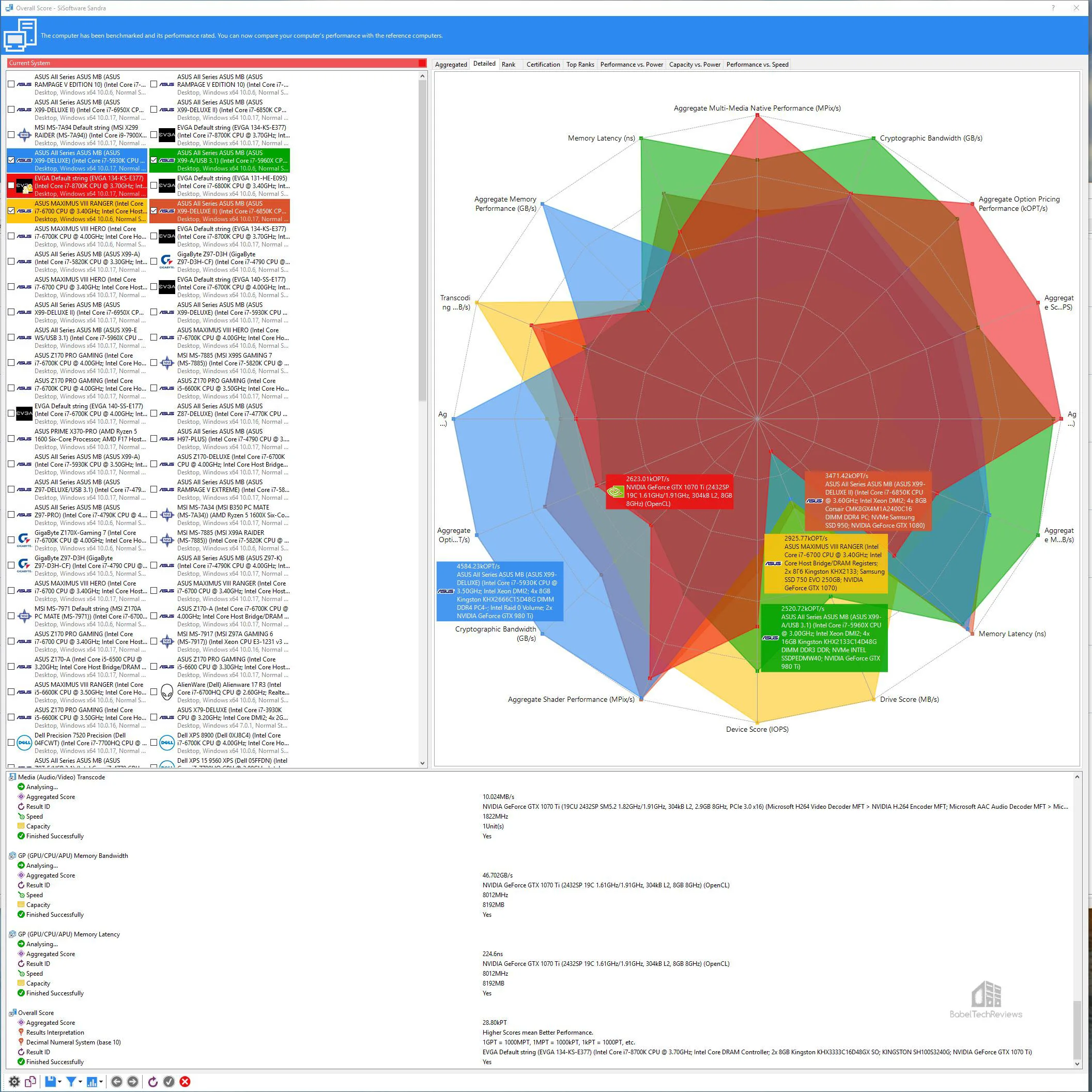Click the copy results icon
The width and height of the screenshot is (1092, 1092).
point(30,1081)
